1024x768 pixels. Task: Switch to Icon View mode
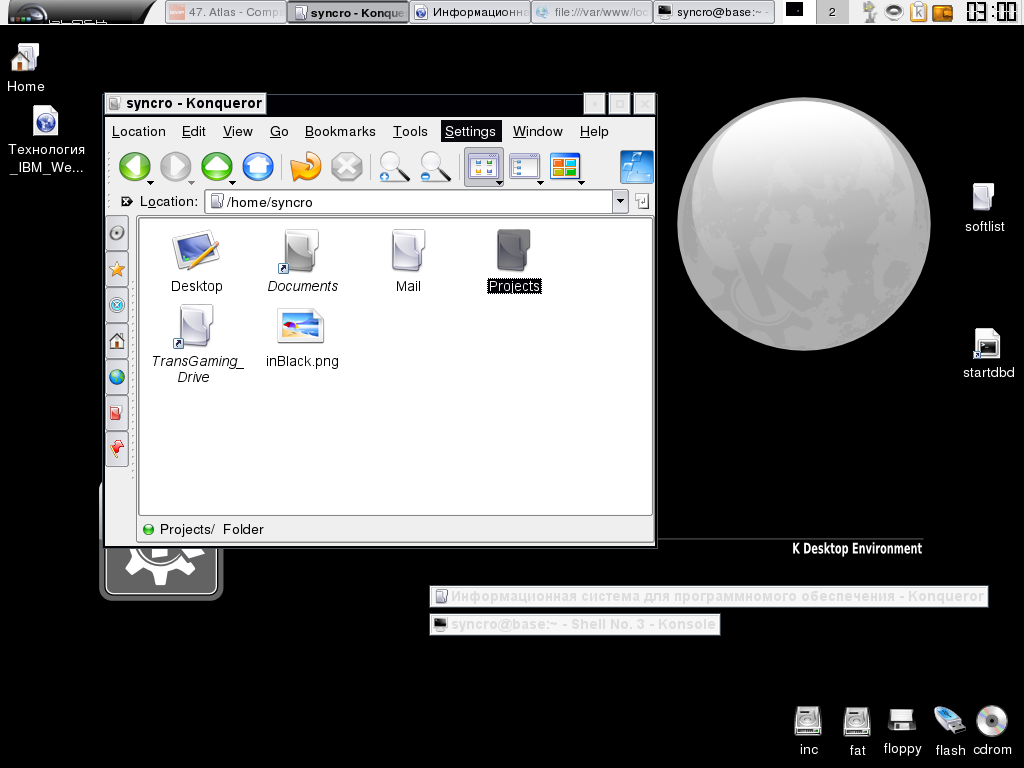click(x=482, y=167)
